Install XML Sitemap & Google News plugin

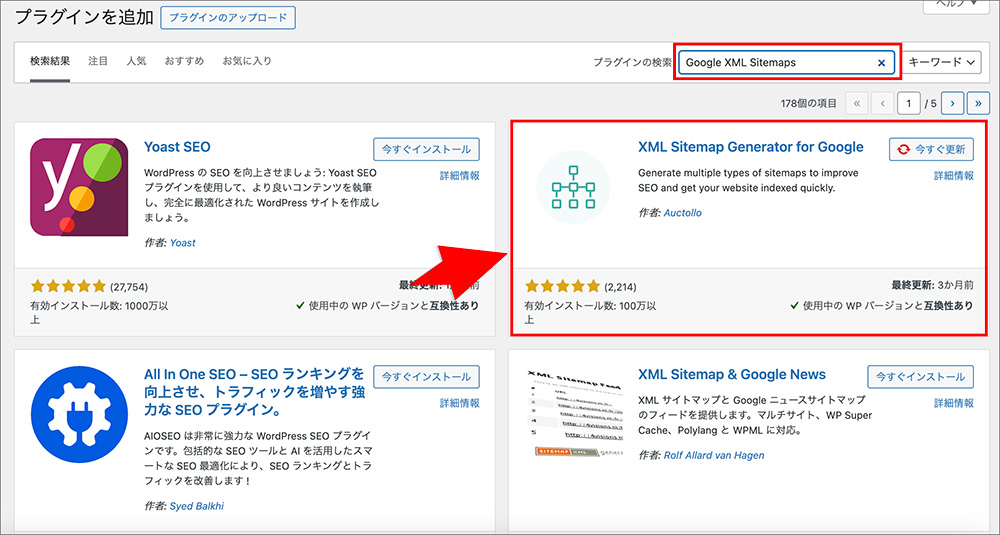pos(920,377)
